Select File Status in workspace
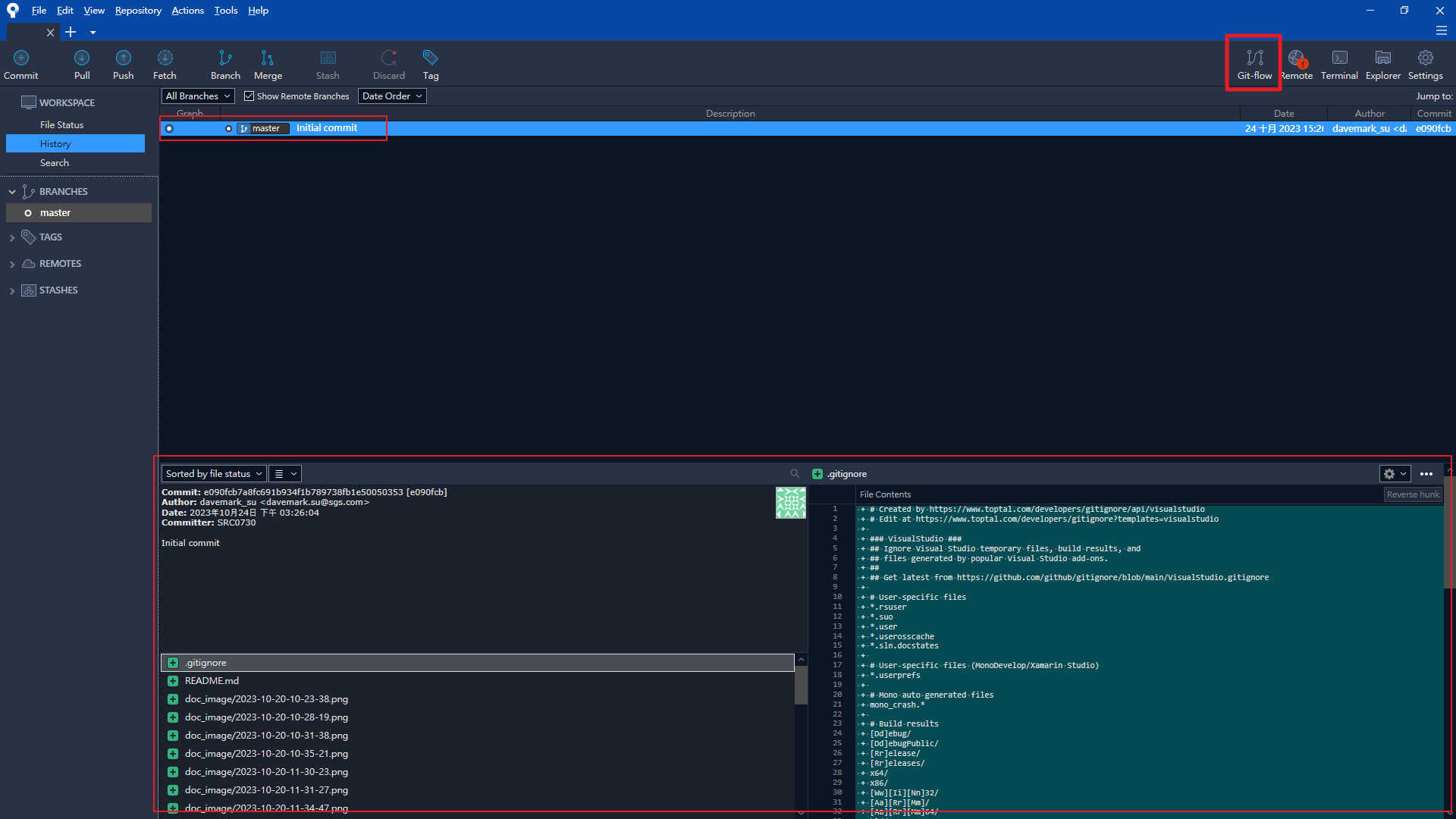This screenshot has width=1456, height=819. tap(61, 125)
